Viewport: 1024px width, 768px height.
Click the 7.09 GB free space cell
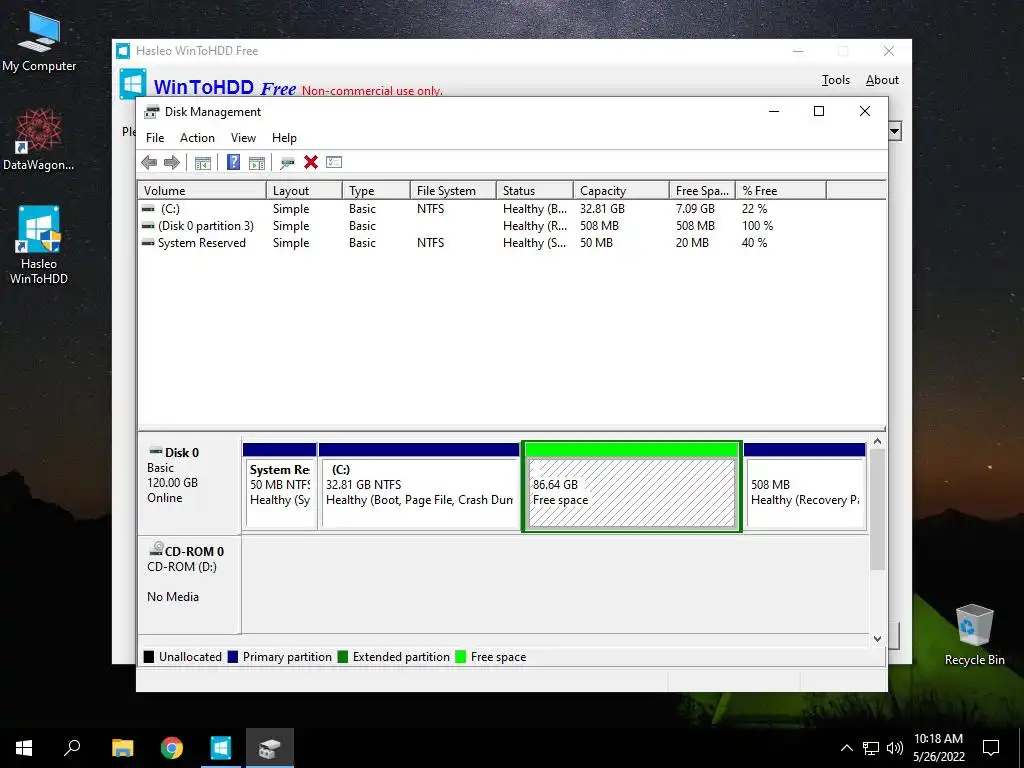[696, 209]
